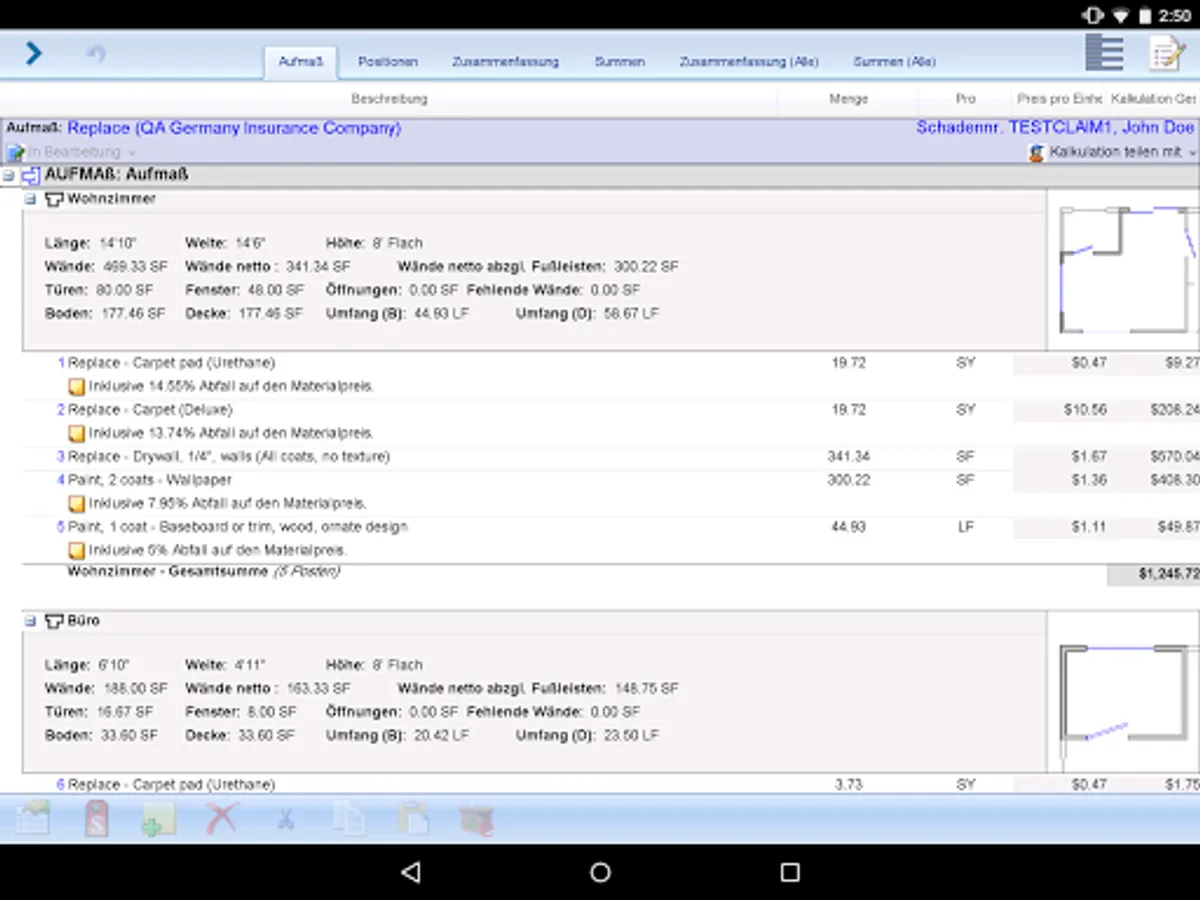1200x900 pixels.
Task: Open the list view lines icon
Action: click(1104, 53)
